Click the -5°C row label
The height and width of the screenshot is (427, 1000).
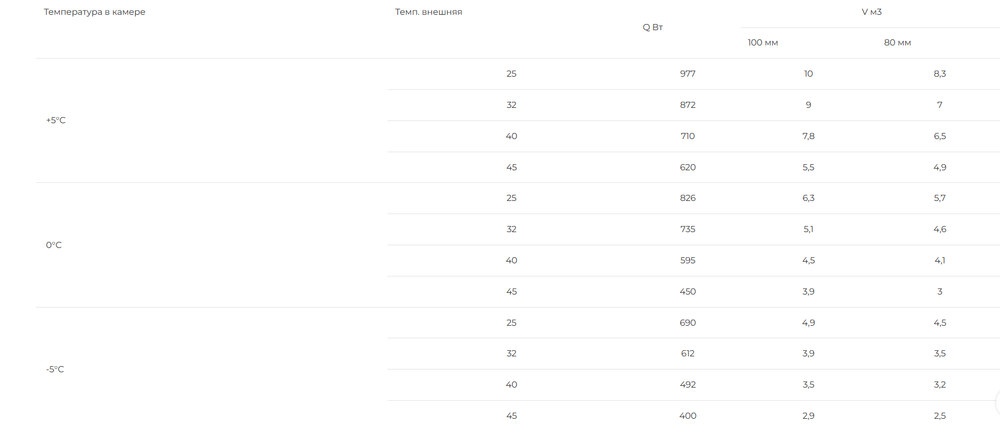[x=55, y=370]
